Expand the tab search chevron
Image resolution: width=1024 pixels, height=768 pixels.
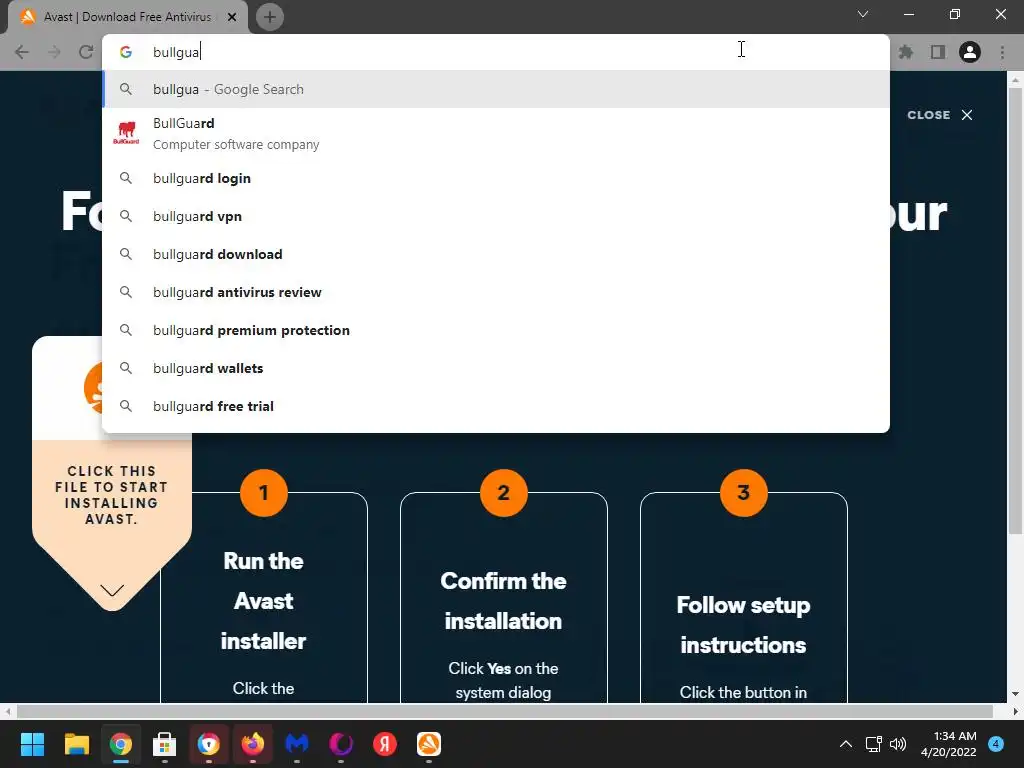[x=863, y=14]
